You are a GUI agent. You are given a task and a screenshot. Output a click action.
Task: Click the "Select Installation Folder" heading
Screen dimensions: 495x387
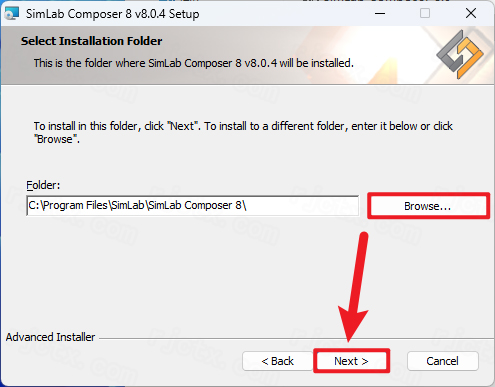[x=92, y=41]
